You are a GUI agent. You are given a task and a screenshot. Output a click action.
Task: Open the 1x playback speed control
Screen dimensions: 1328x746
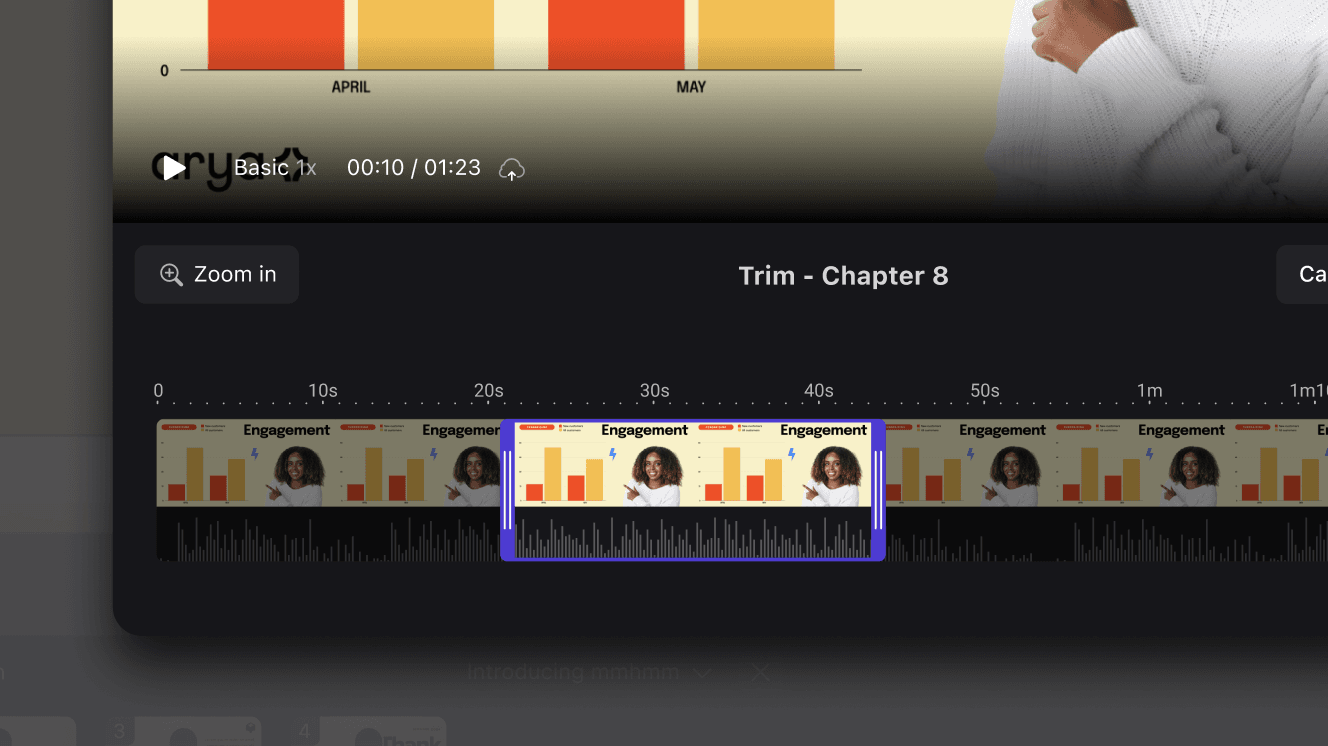pyautogui.click(x=306, y=167)
